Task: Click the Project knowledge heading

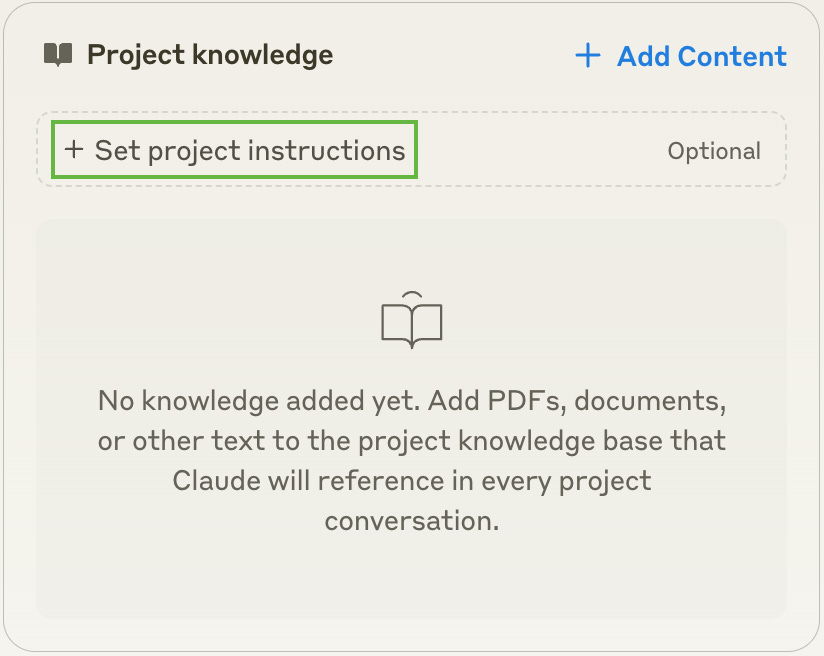Action: pos(210,55)
